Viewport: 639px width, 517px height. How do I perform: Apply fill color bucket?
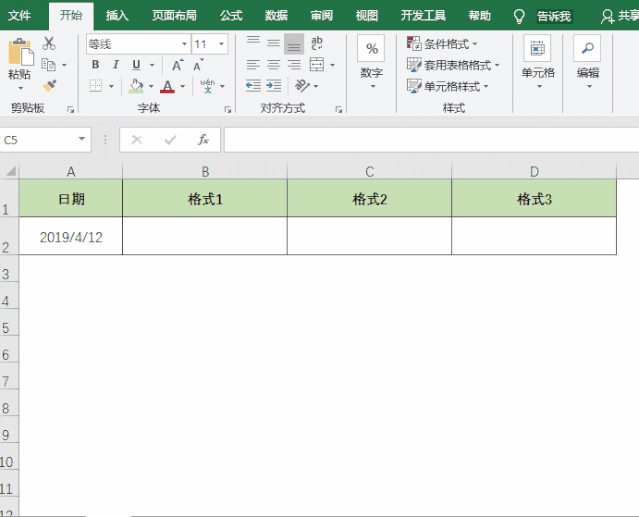tap(136, 86)
